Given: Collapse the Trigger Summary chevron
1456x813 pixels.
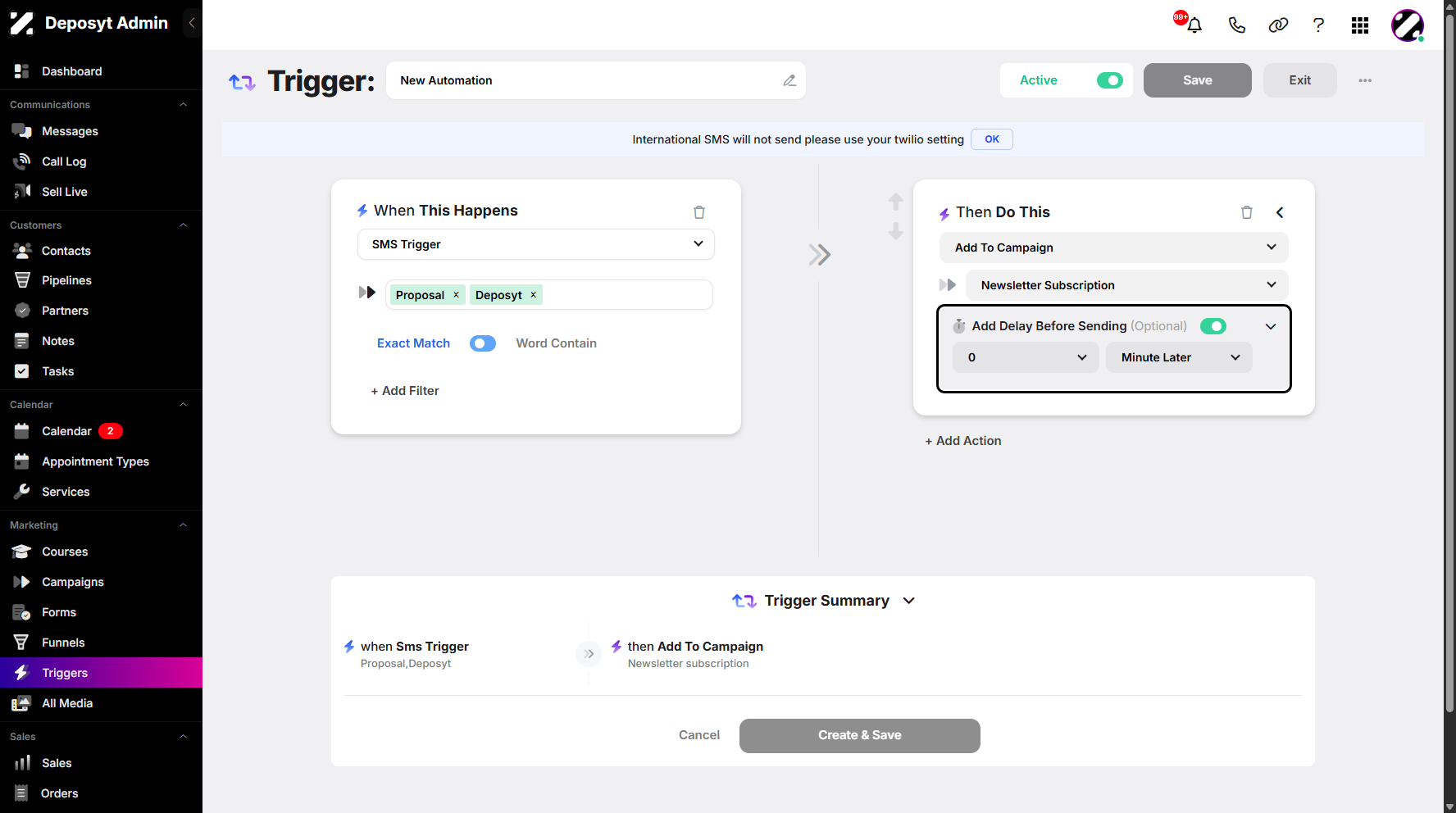Looking at the screenshot, I should (909, 601).
